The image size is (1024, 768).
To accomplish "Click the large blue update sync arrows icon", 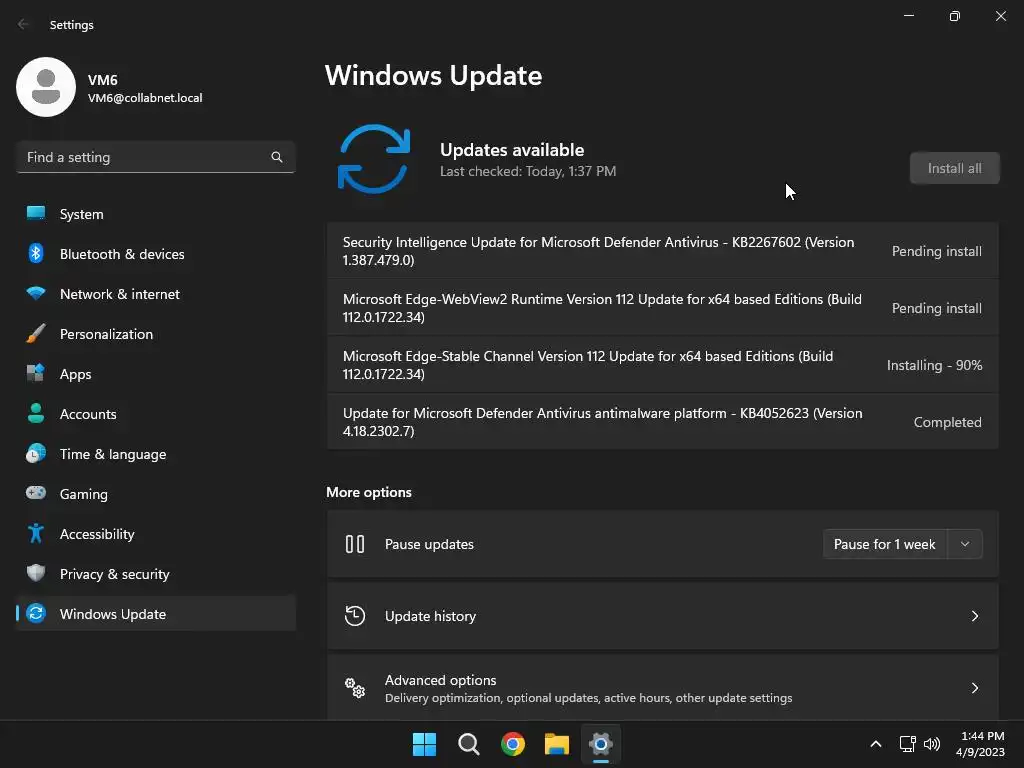I will tap(374, 159).
